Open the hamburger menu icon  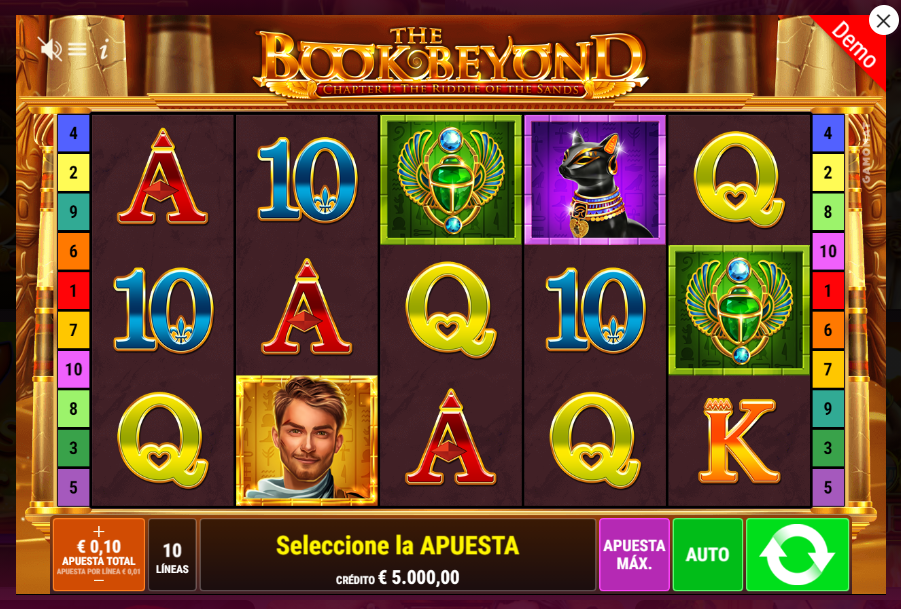[77, 49]
